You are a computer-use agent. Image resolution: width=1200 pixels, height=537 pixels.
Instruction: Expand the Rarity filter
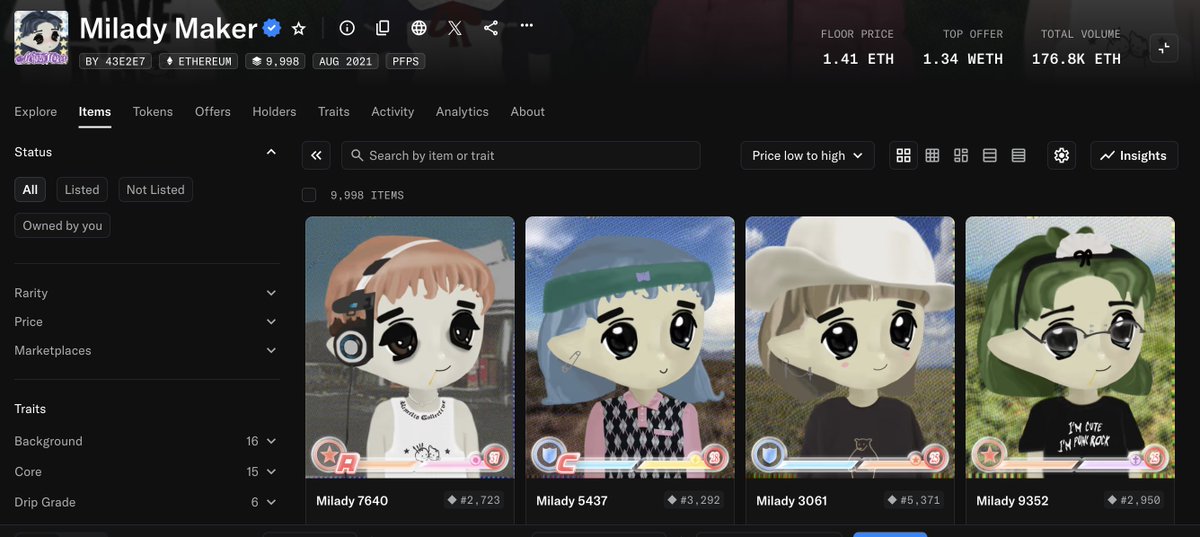[146, 293]
